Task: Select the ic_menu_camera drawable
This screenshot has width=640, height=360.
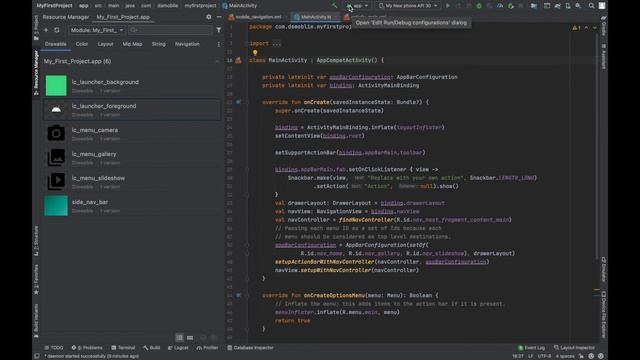Action: 131,134
